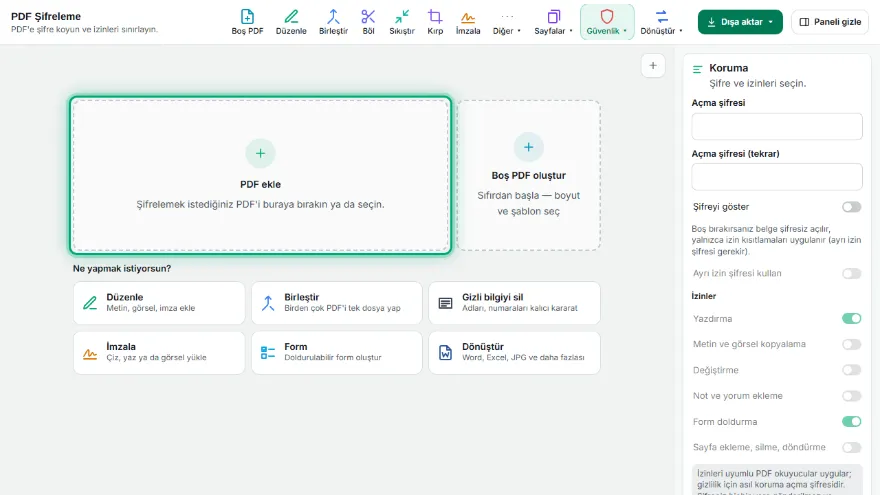
Task: Click 'Çiz, yaz ya da görsel yükle' text
Action: pyautogui.click(x=157, y=358)
